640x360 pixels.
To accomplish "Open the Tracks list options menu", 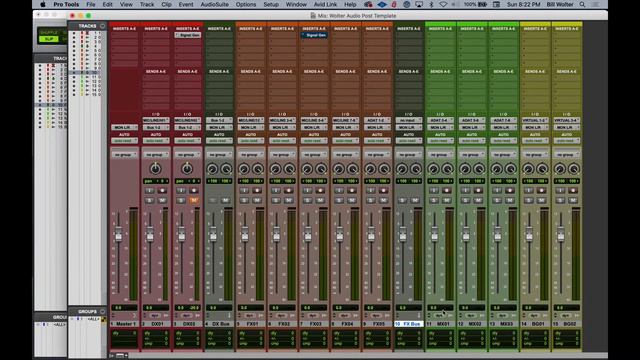I will [102, 26].
